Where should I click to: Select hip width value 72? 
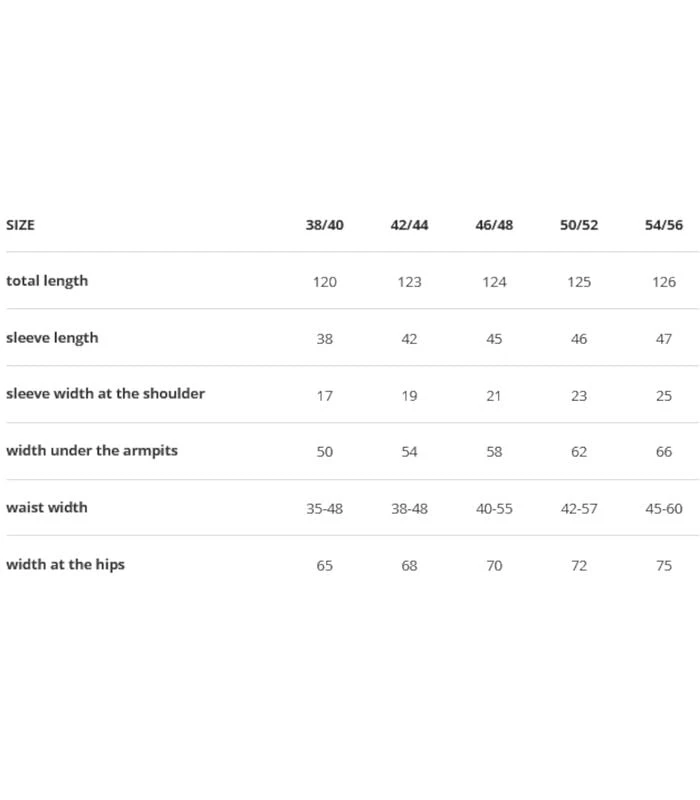pyautogui.click(x=579, y=566)
